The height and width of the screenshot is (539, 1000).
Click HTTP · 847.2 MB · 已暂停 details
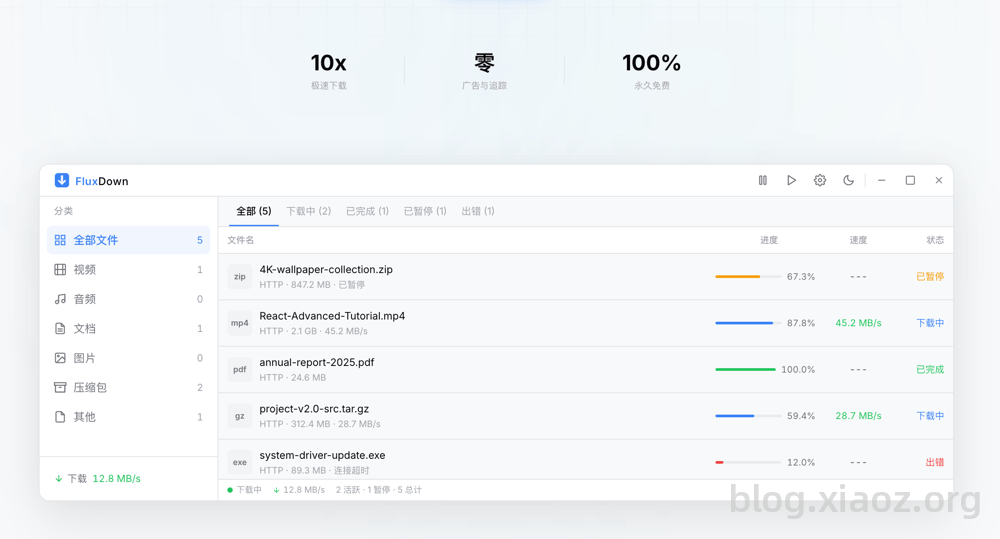312,285
